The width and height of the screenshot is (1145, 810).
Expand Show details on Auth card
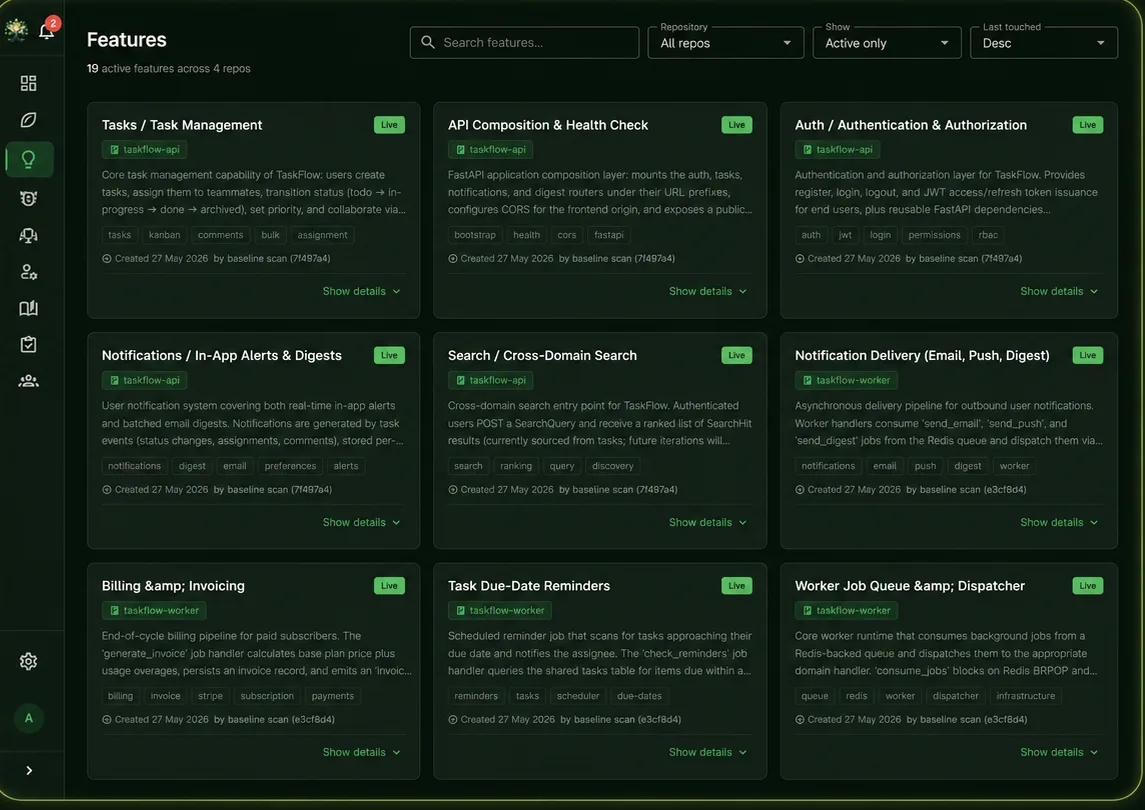[1059, 291]
